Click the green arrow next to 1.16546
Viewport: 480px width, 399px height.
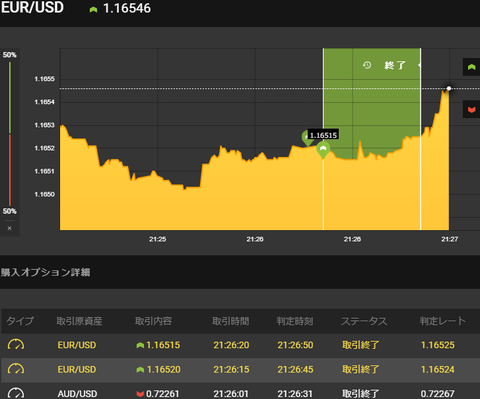[x=93, y=10]
